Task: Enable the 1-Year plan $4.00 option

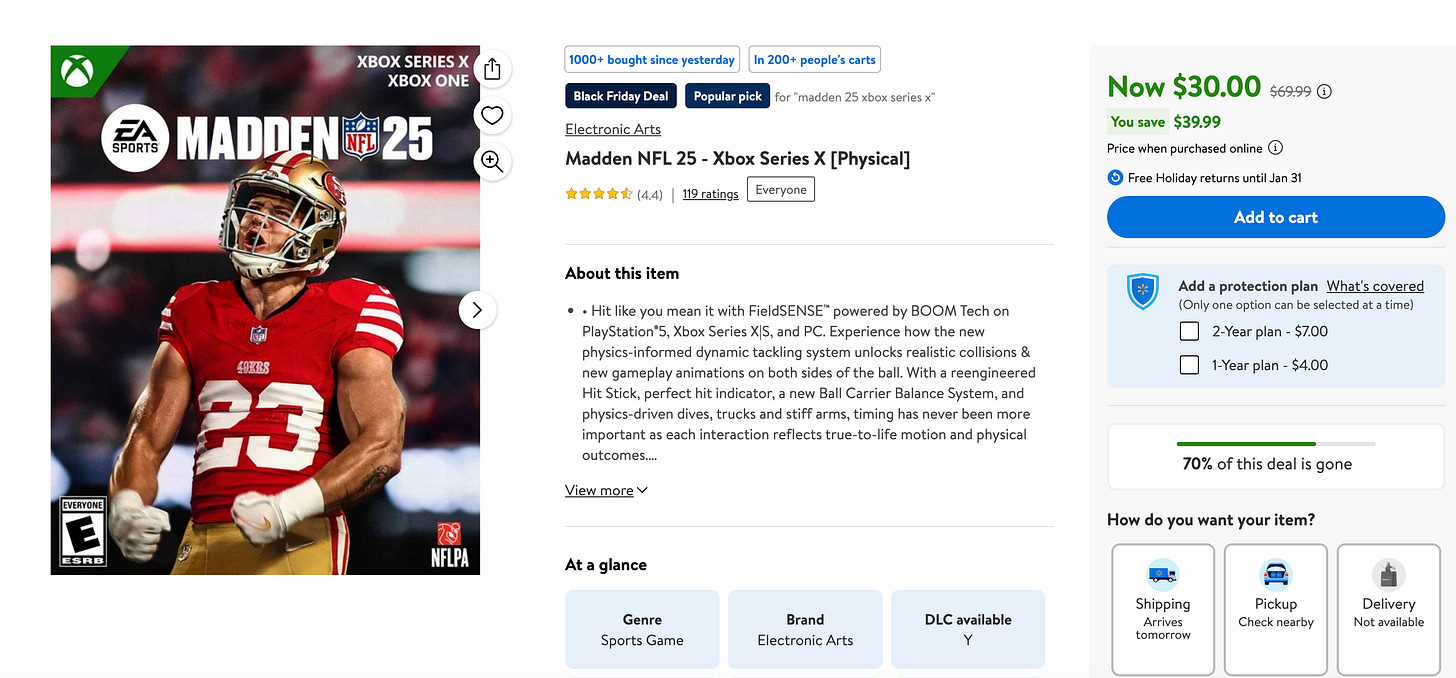Action: point(1189,365)
